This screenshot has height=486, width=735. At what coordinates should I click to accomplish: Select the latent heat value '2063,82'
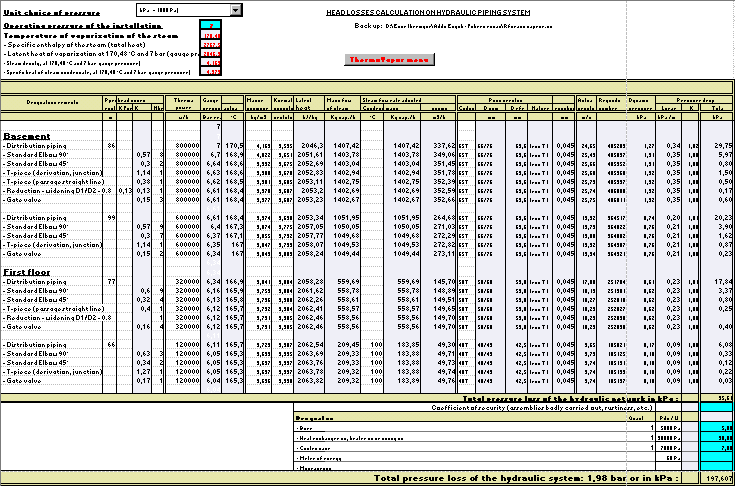310,381
